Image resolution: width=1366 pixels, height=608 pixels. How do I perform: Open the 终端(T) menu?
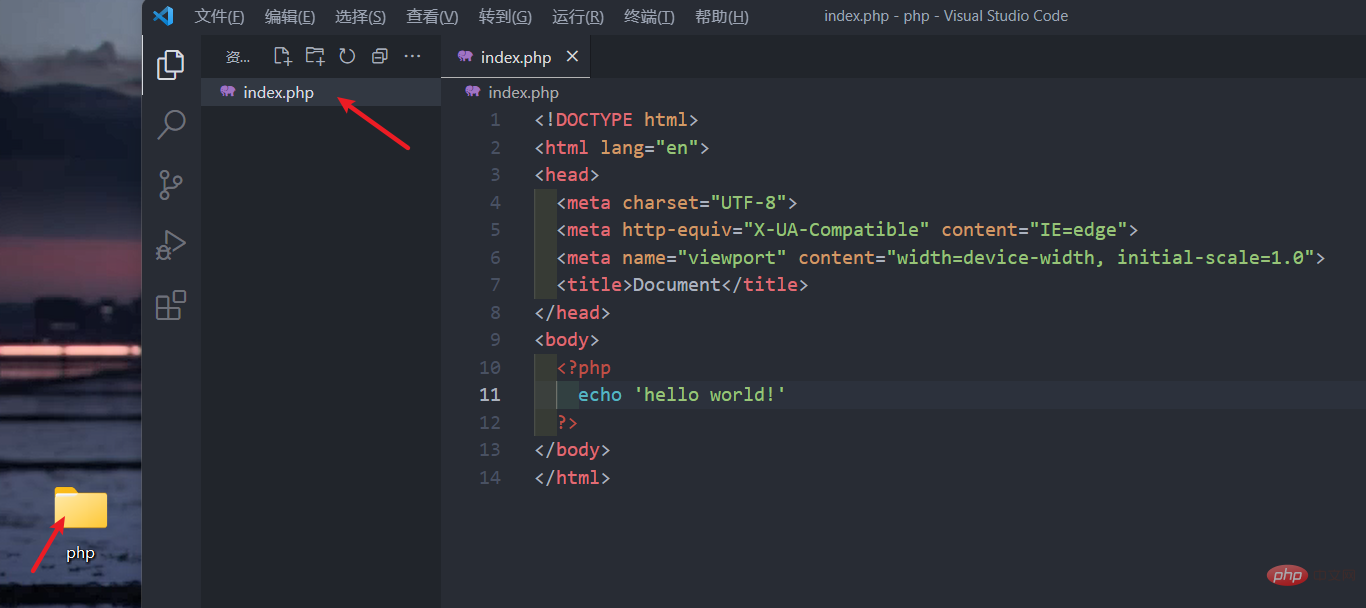point(649,17)
